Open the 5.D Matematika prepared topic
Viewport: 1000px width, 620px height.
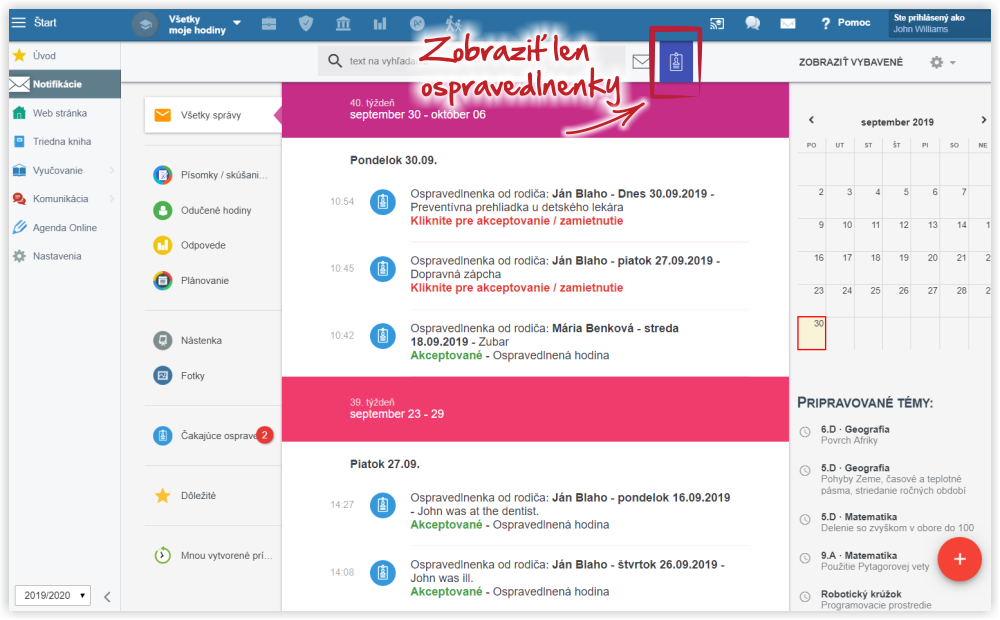pyautogui.click(x=897, y=522)
